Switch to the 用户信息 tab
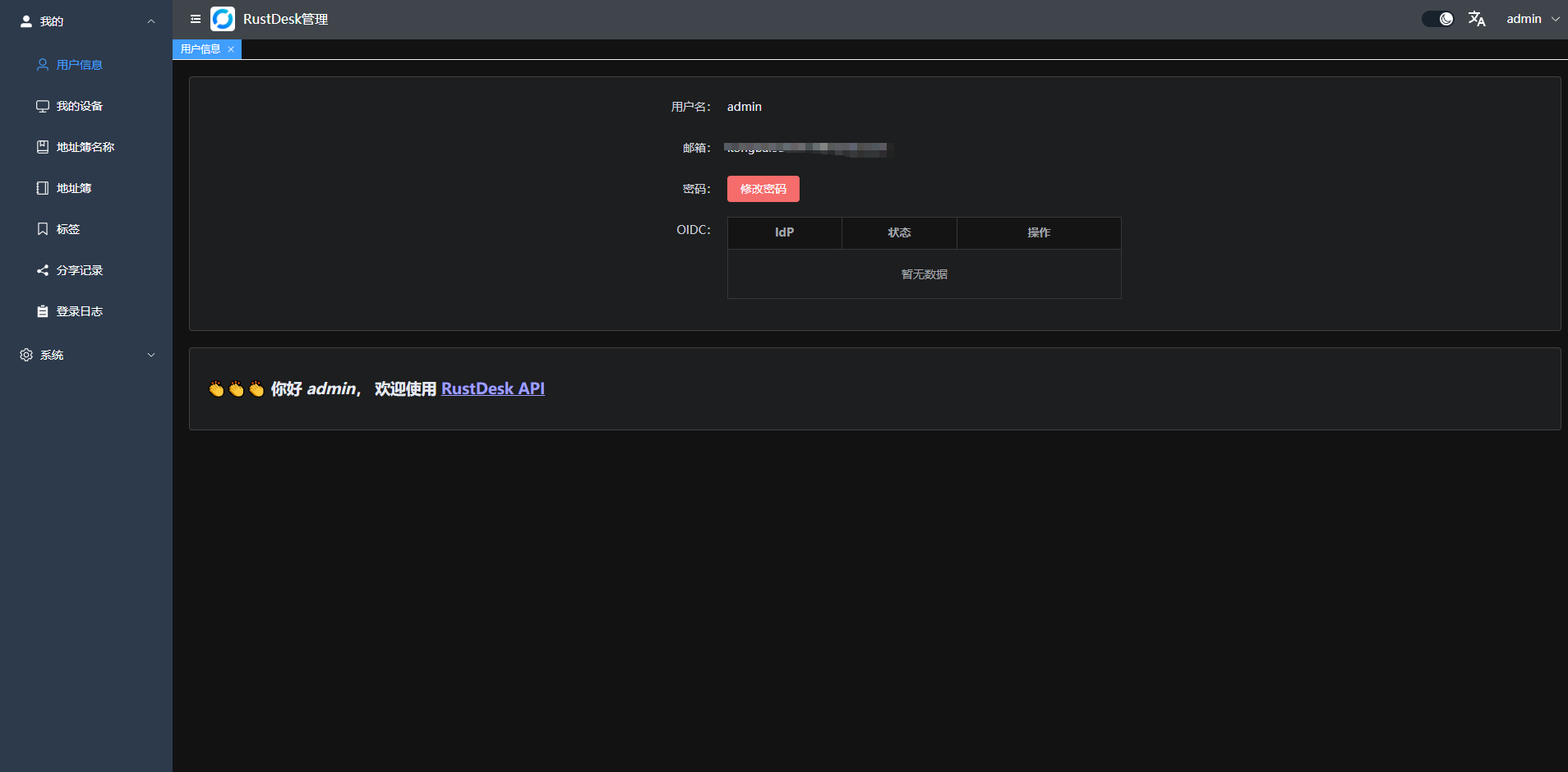This screenshot has height=772, width=1568. click(x=201, y=49)
